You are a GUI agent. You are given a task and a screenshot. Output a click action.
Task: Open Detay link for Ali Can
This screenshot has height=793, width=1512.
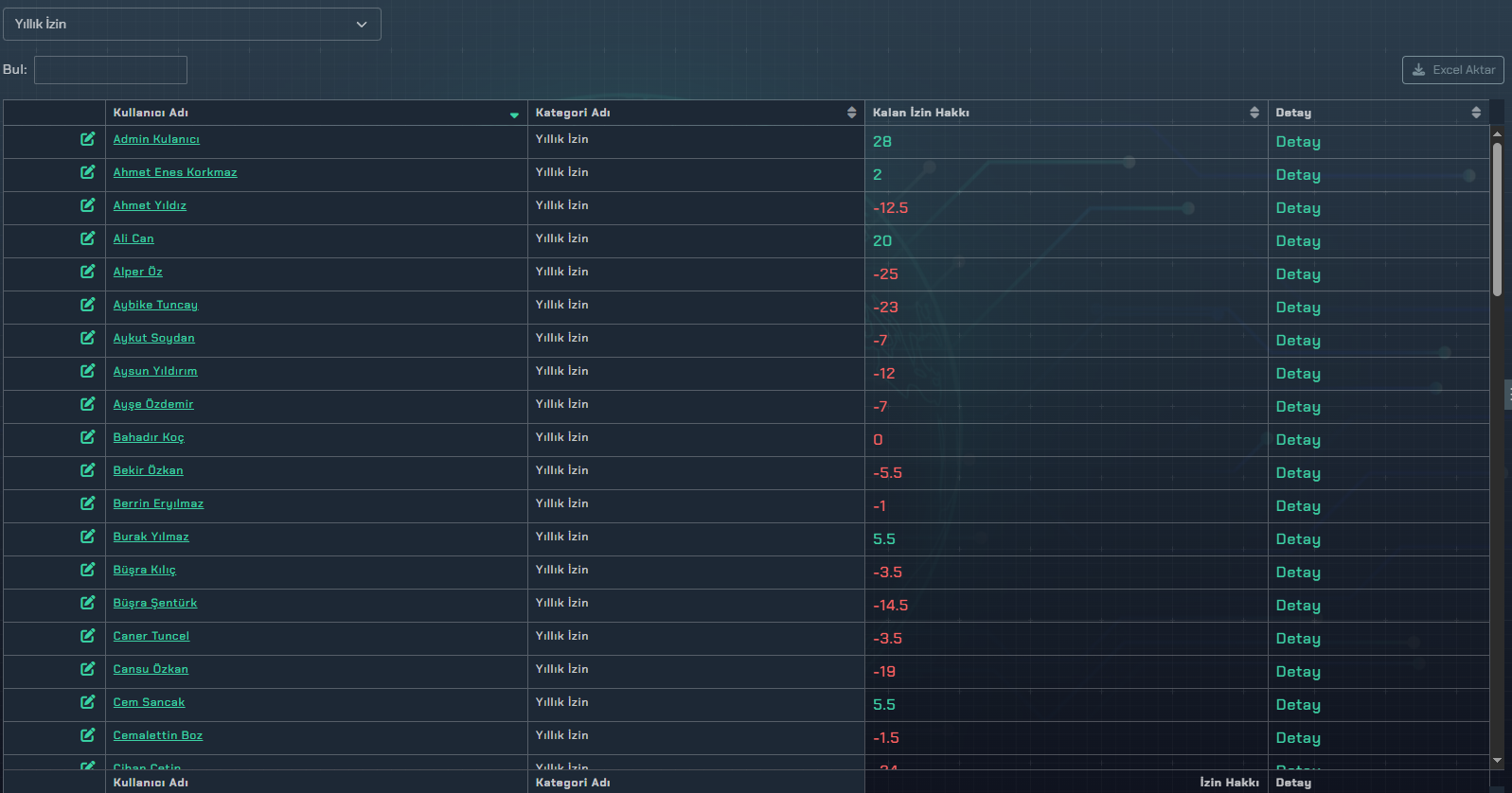(x=1297, y=241)
